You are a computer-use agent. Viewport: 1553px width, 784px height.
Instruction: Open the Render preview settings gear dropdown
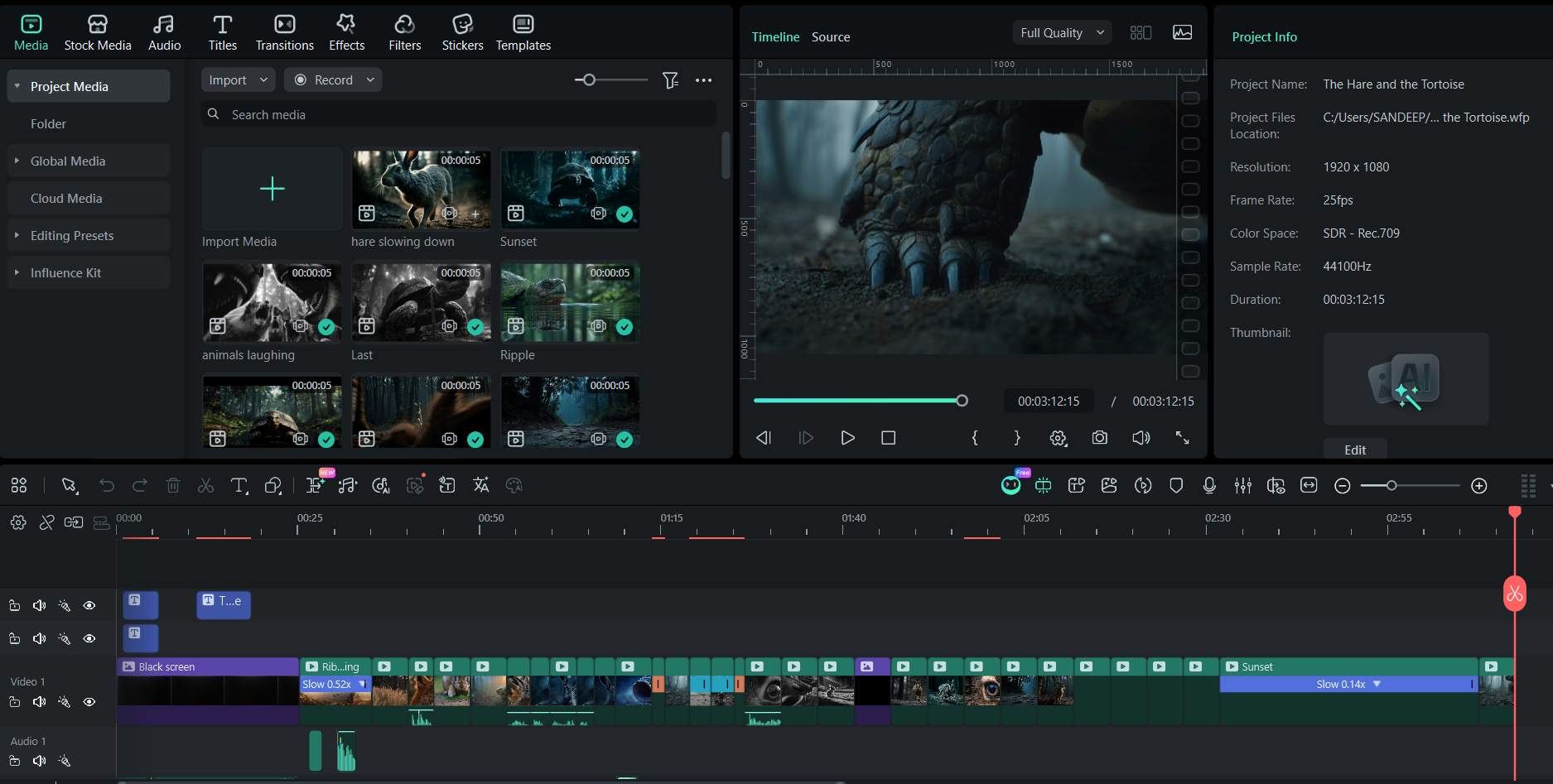1059,438
